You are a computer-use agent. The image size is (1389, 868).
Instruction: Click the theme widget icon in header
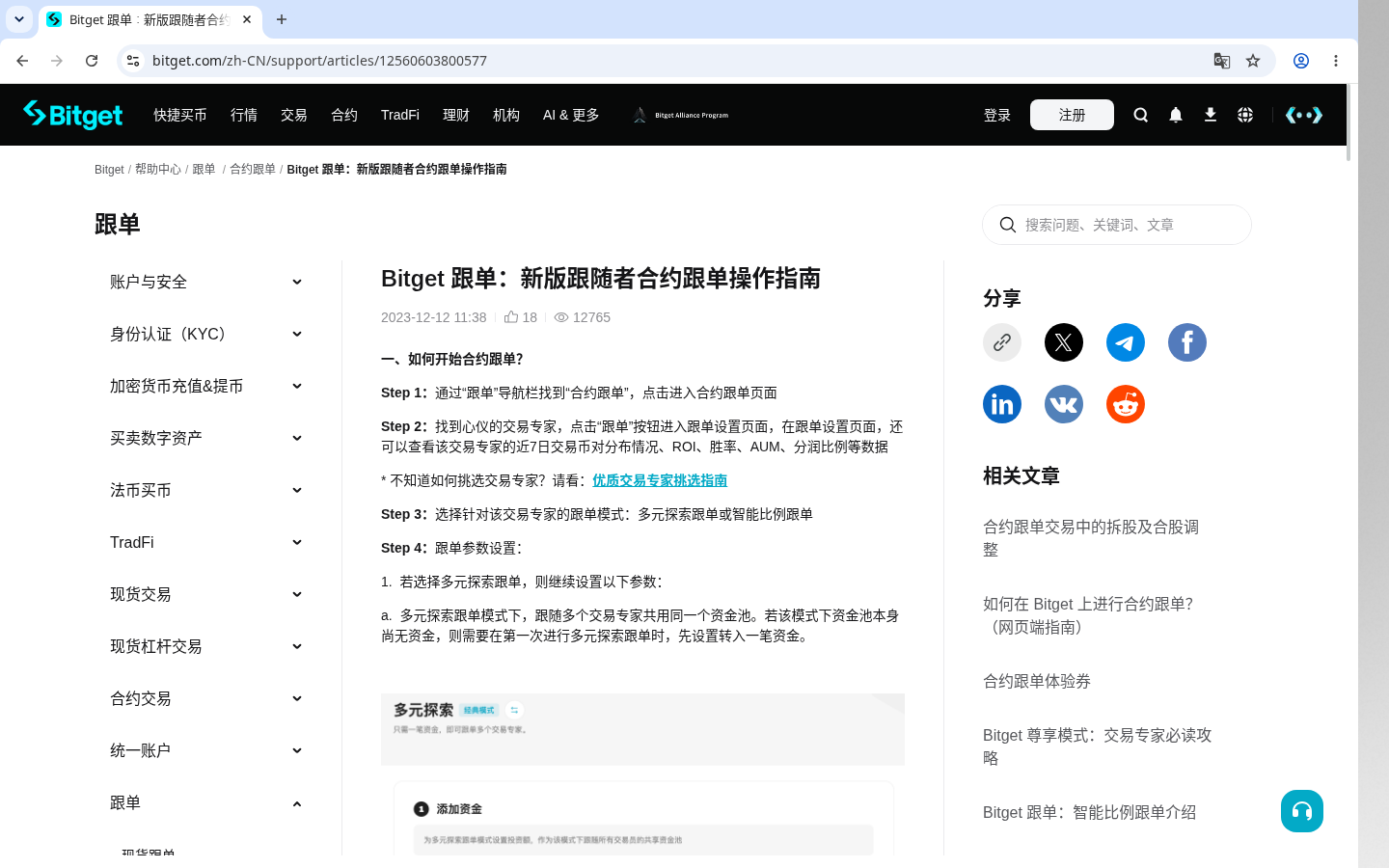click(x=1304, y=115)
